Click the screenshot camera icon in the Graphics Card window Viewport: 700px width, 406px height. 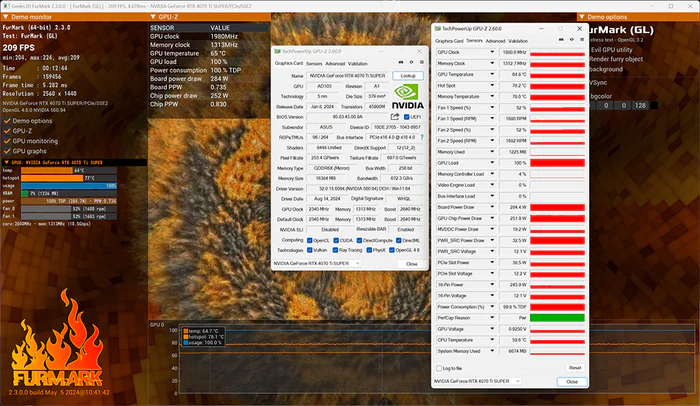point(401,63)
